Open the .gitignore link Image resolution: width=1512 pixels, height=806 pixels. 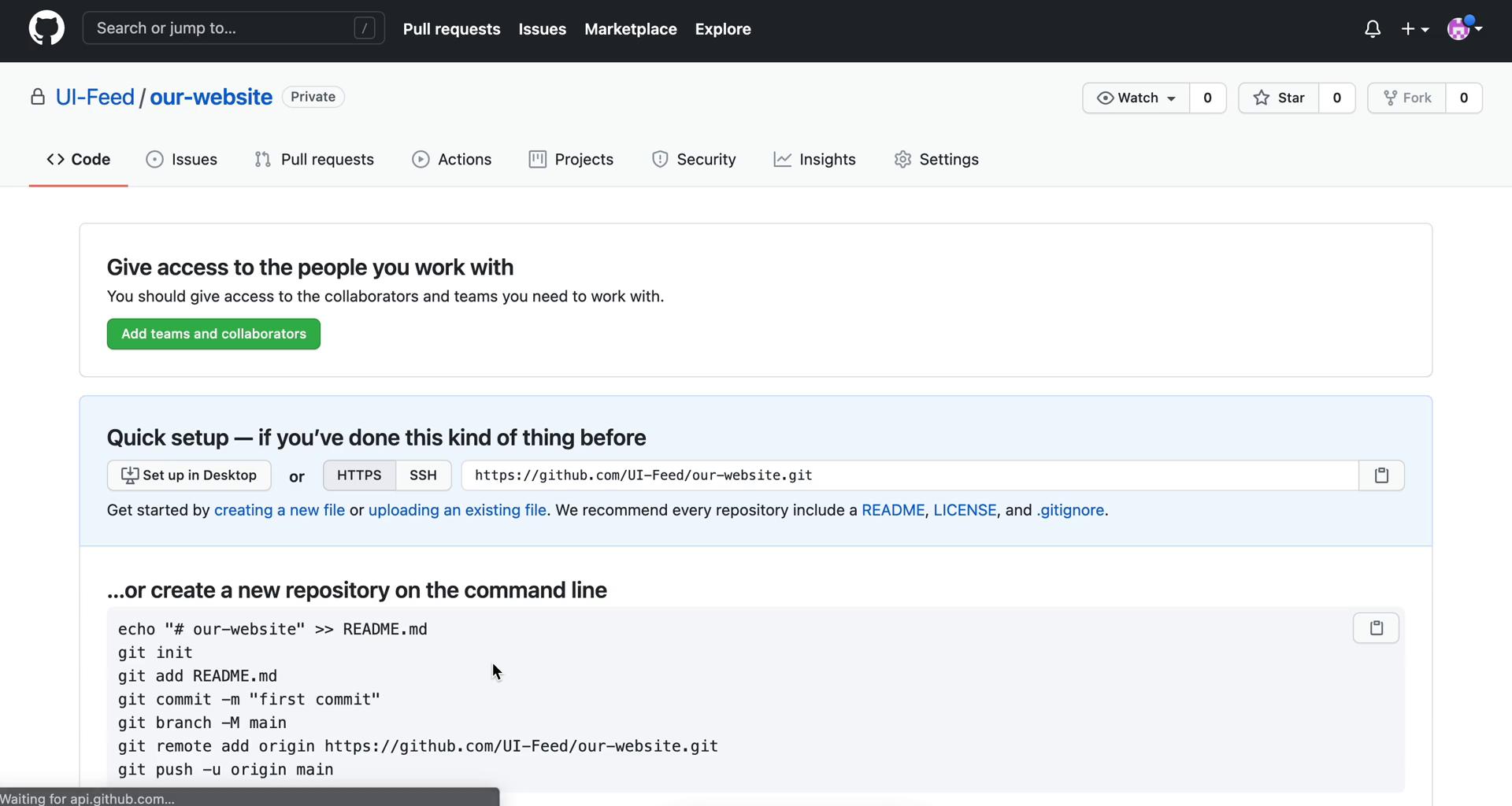click(x=1070, y=510)
